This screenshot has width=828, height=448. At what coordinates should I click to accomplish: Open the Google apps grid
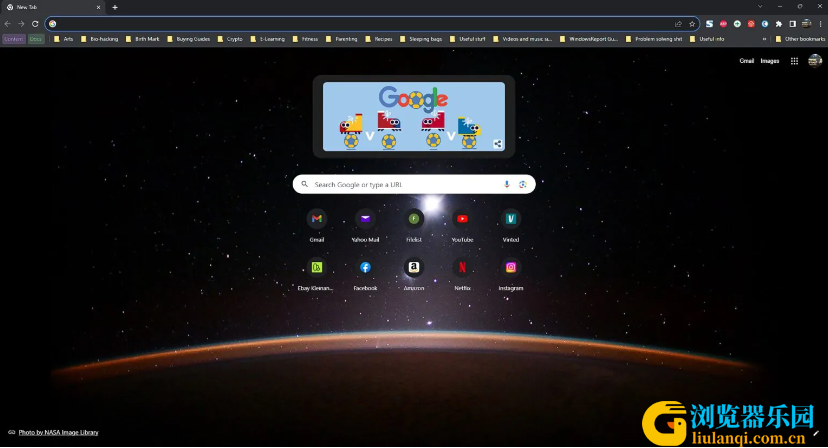(794, 61)
